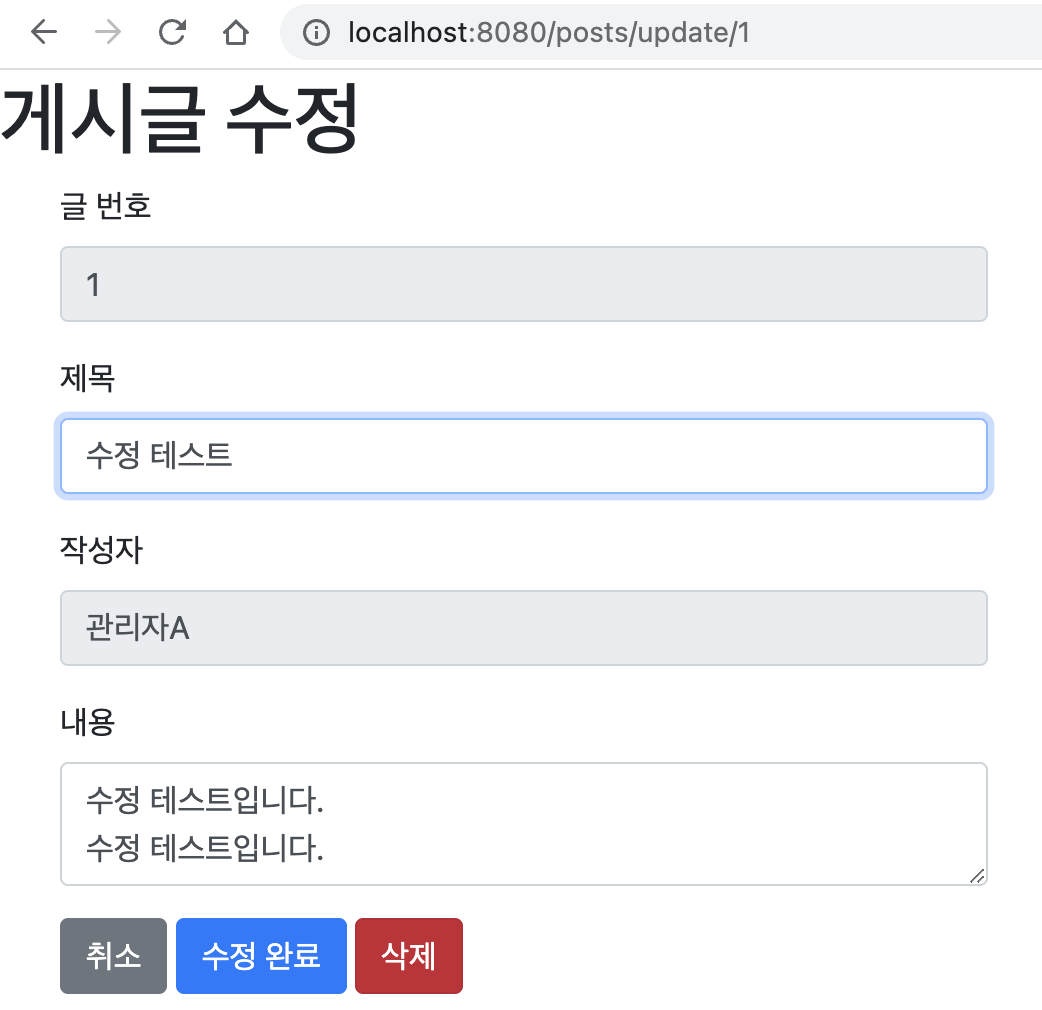Click the 글 번호 field label

105,206
